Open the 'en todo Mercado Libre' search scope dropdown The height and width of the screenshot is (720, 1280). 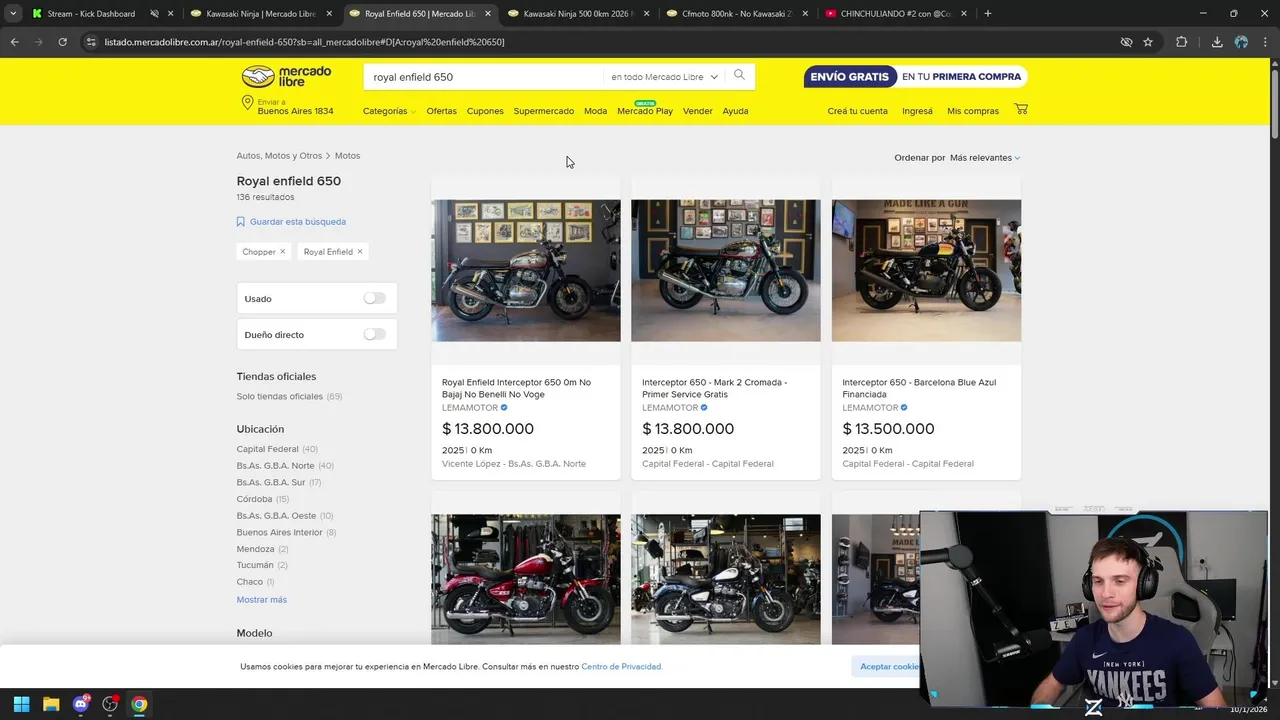(664, 77)
